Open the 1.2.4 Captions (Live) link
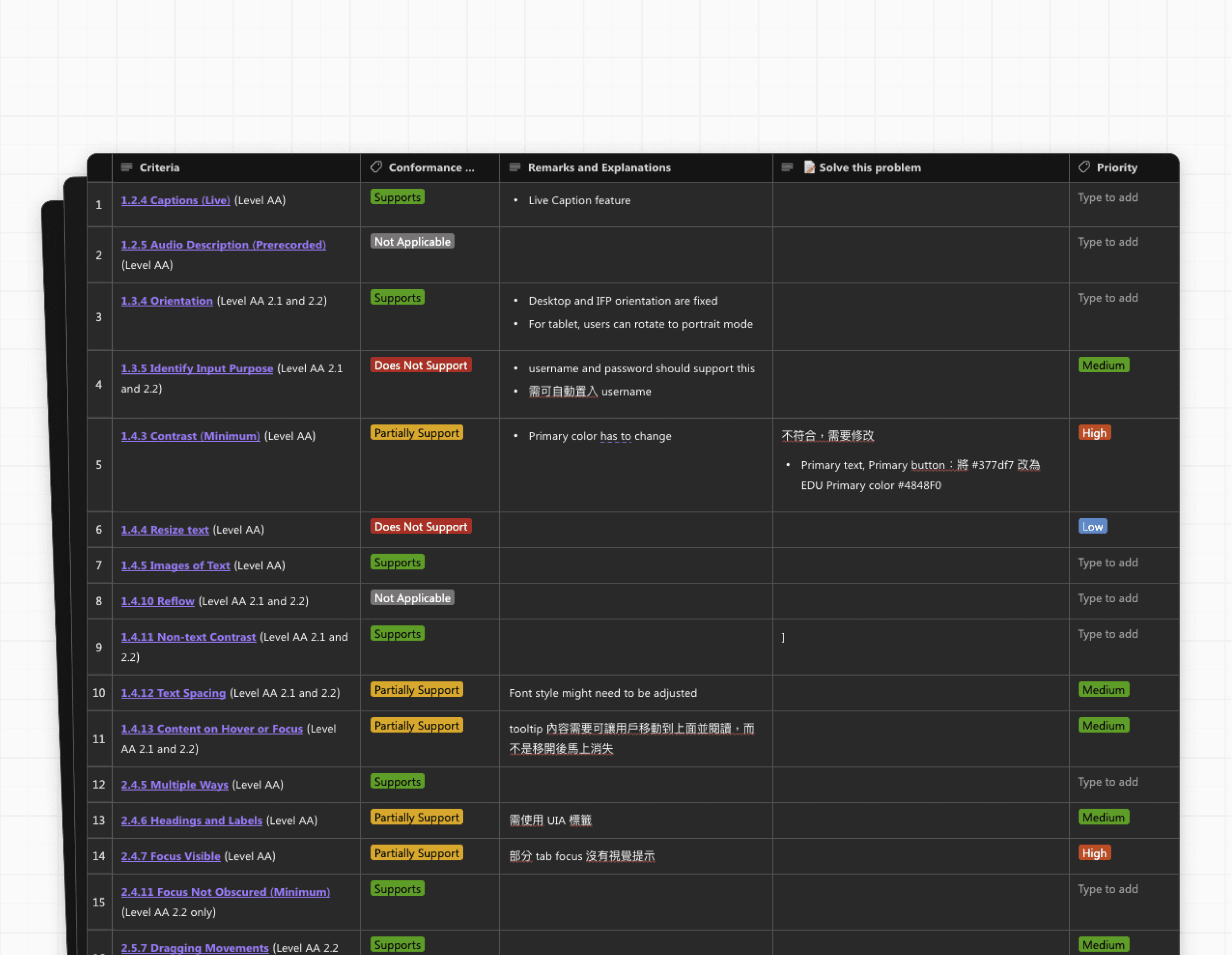Image resolution: width=1232 pixels, height=955 pixels. [x=175, y=200]
